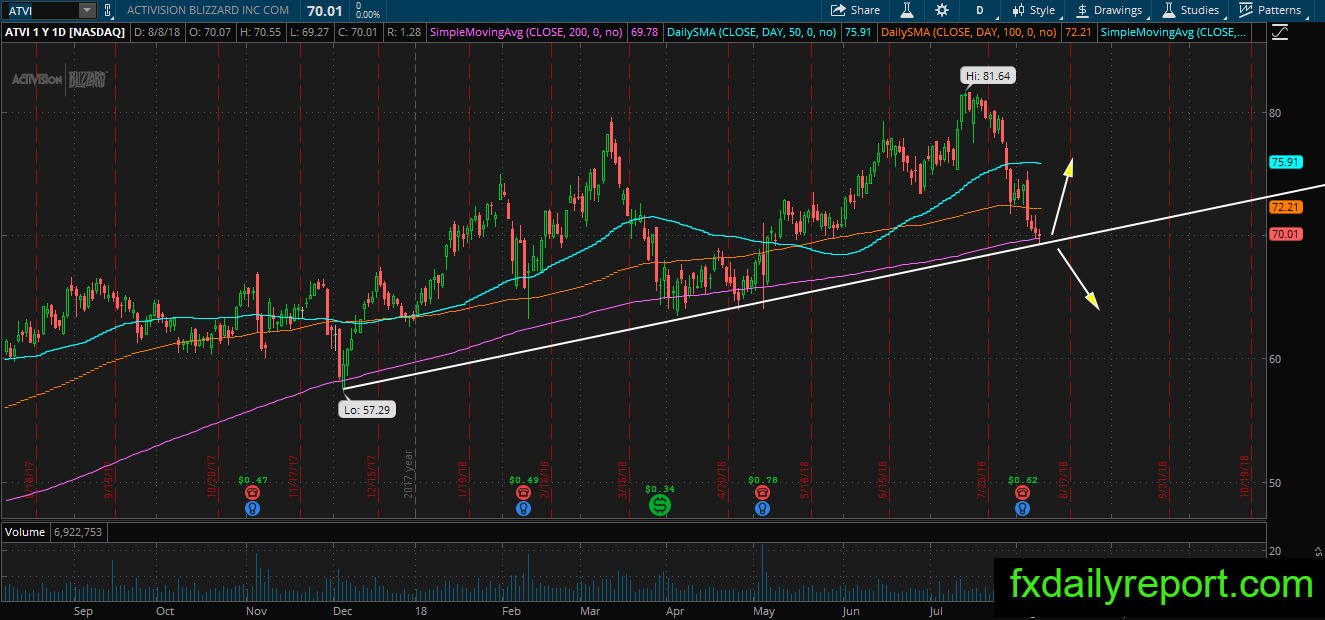The width and height of the screenshot is (1325, 620).
Task: Open the August earnings phone icon ($0.62)
Action: tap(1023, 493)
